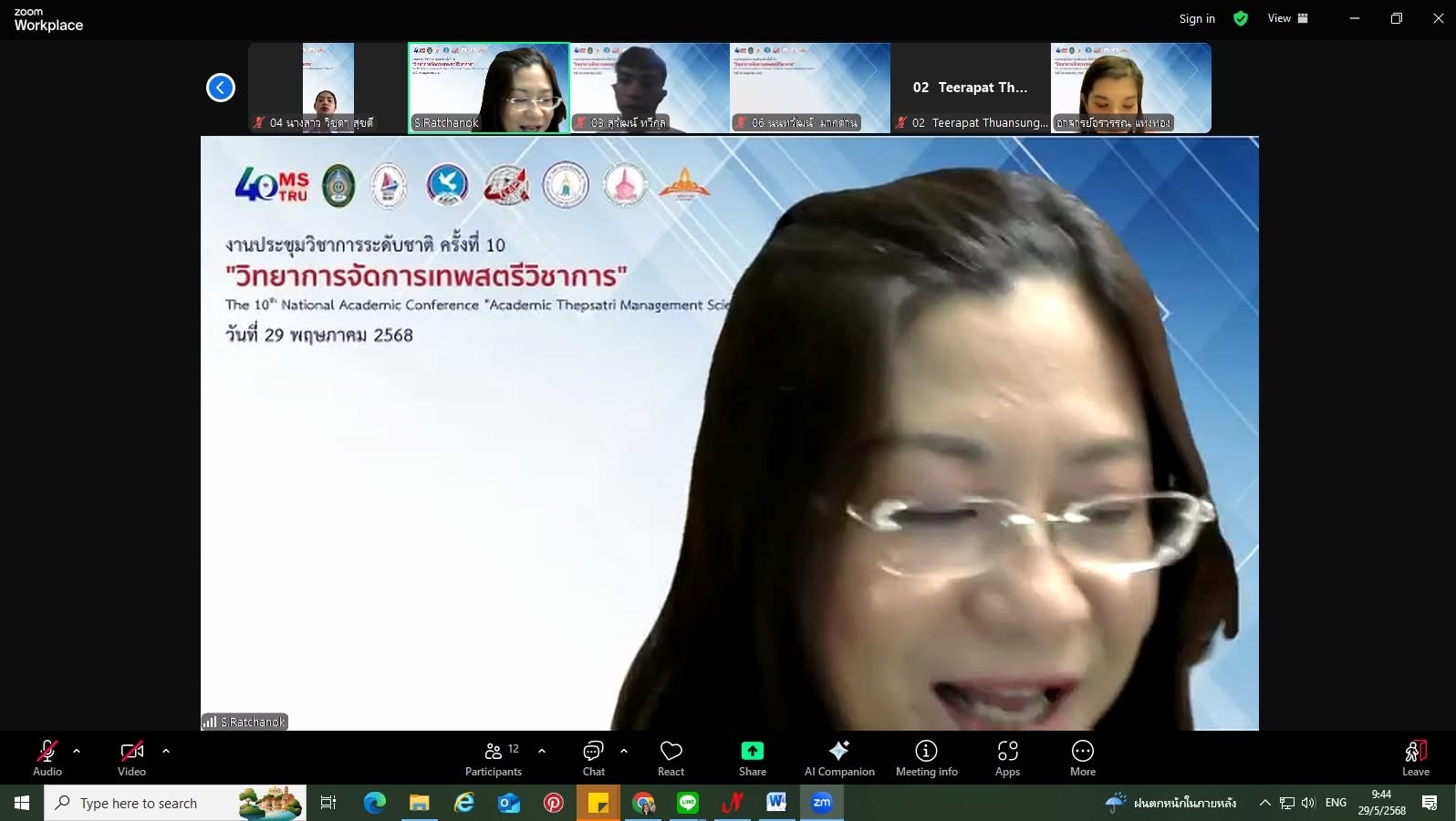Click the React heart icon

[671, 758]
